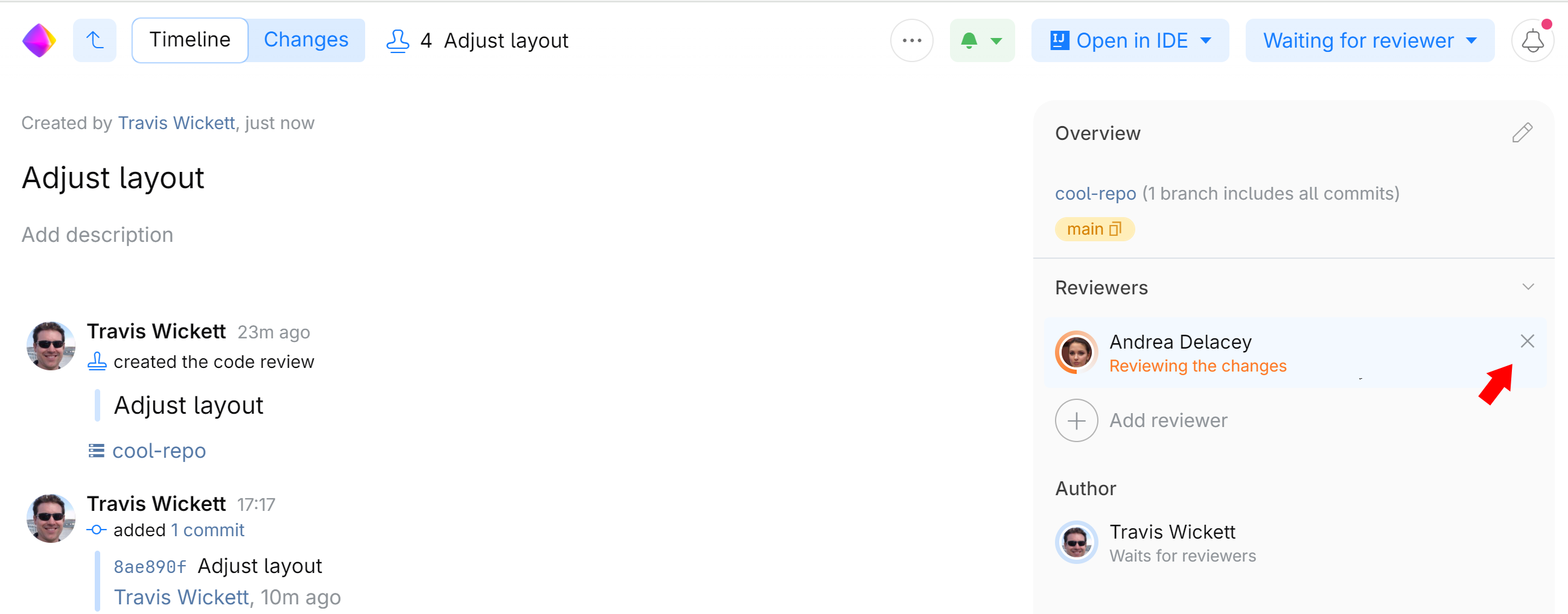
Task: Expand the 'Waiting for reviewer' status dropdown
Action: tap(1473, 40)
